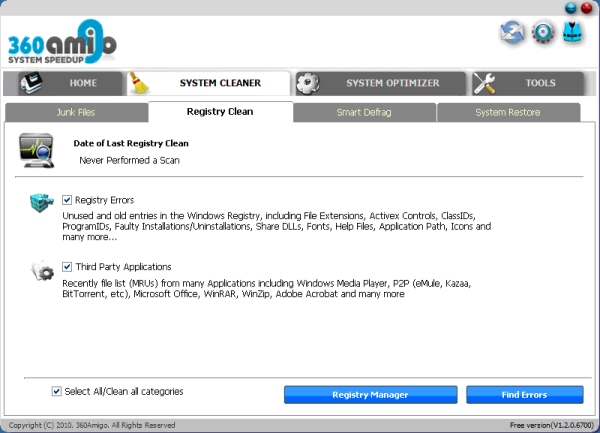
Task: Minimize window with blue round button
Action: click(571, 8)
